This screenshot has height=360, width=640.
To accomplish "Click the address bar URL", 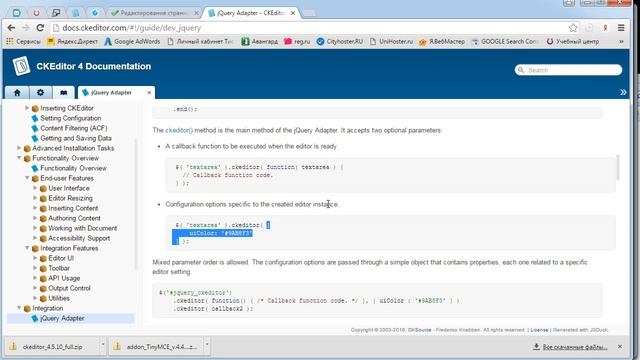I will coord(131,28).
